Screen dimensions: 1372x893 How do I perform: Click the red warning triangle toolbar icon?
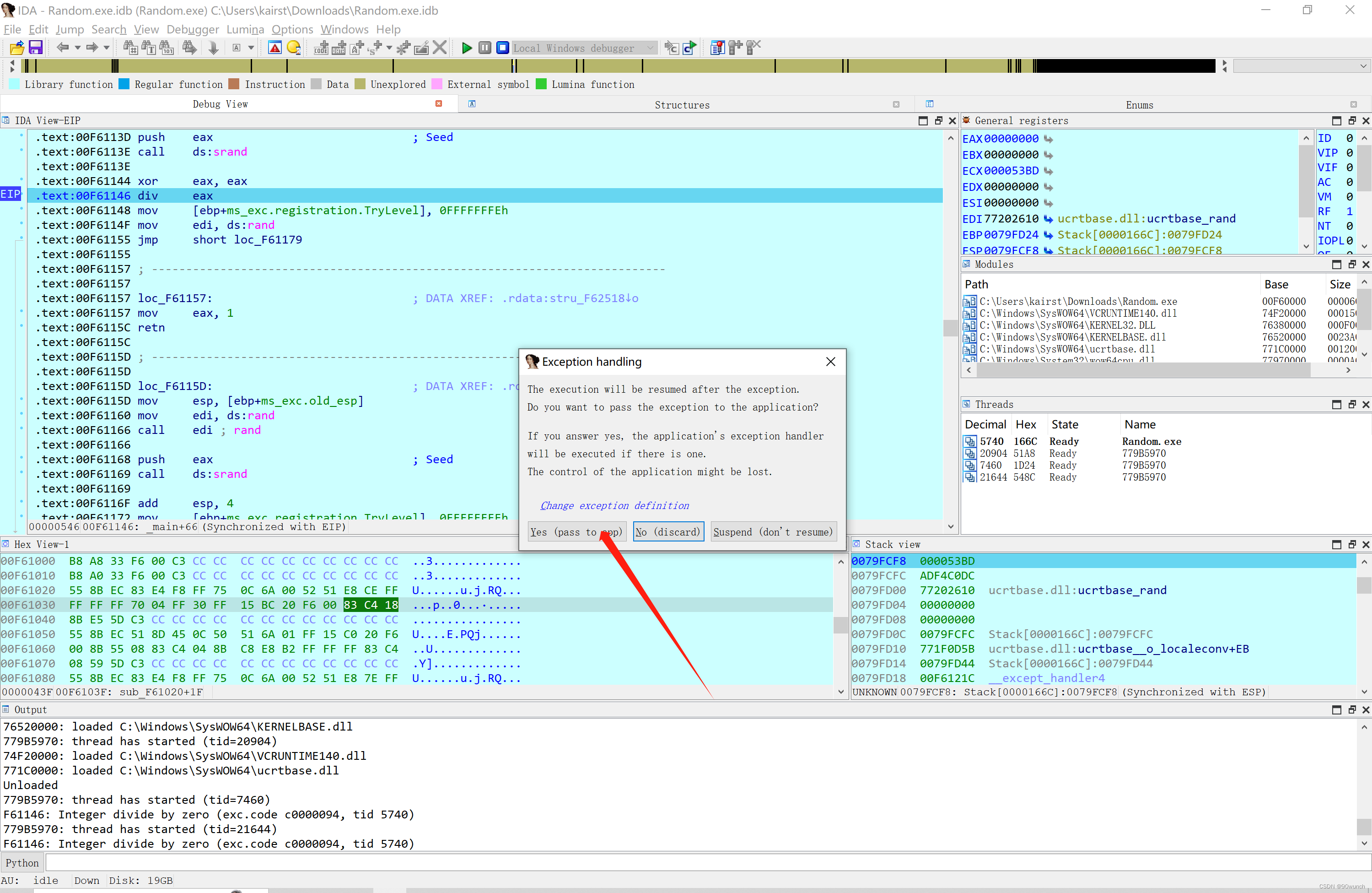click(x=275, y=48)
